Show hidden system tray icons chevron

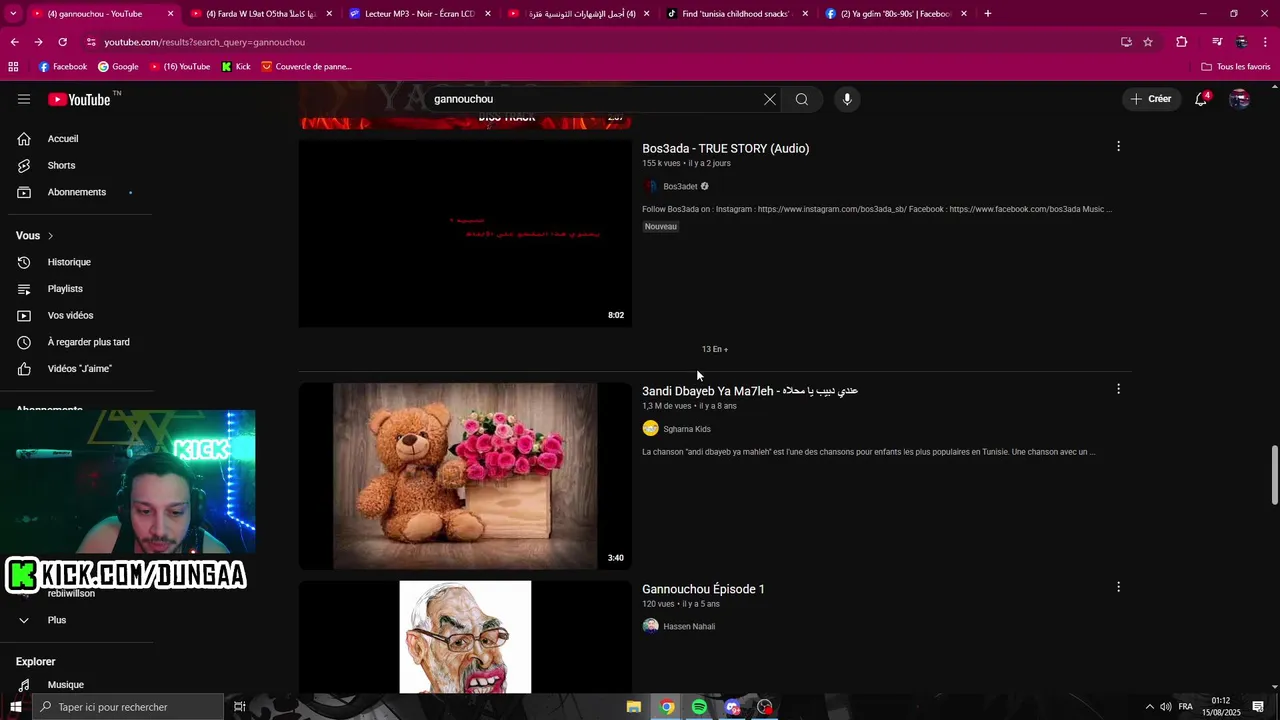click(x=1149, y=707)
